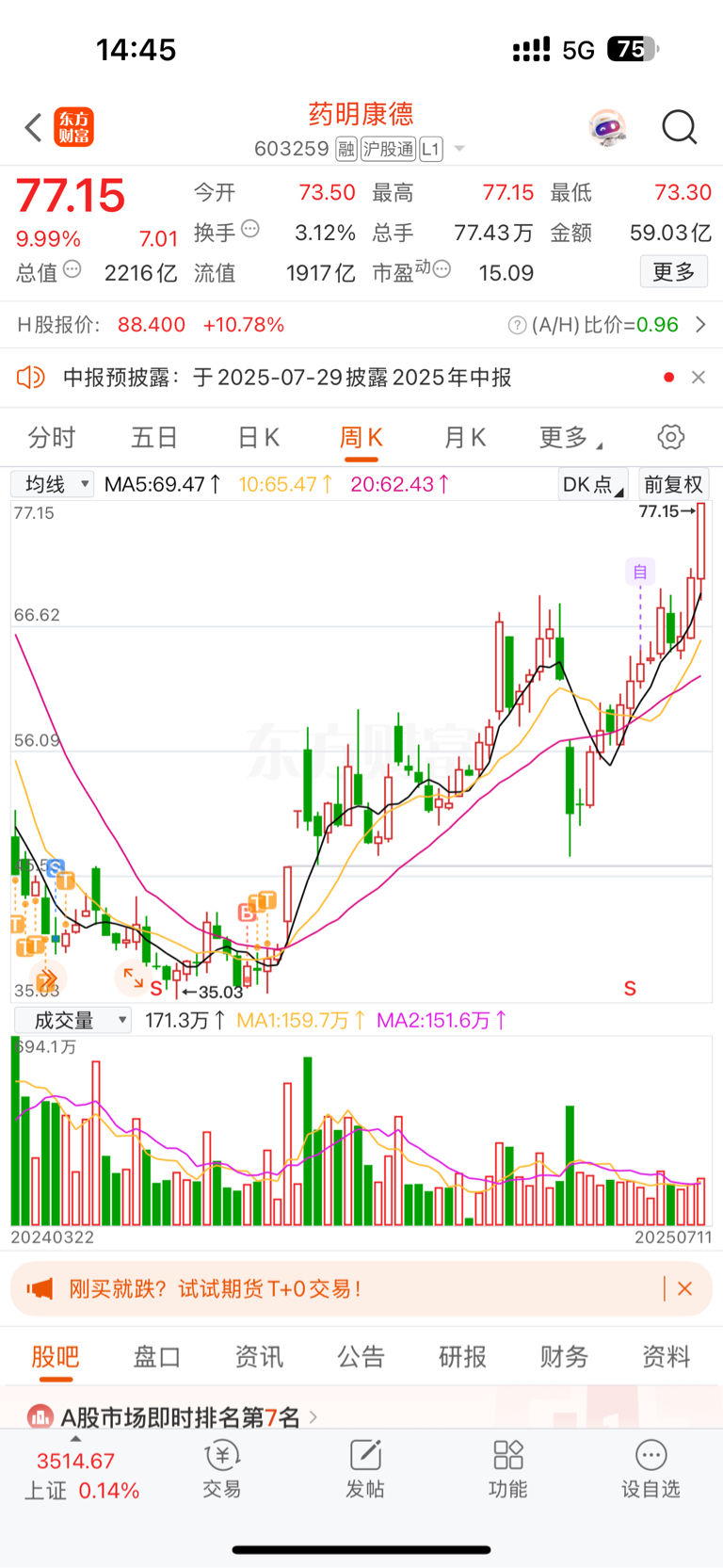Switch to the 资料 tab
This screenshot has width=723, height=1568.
pos(667,1356)
